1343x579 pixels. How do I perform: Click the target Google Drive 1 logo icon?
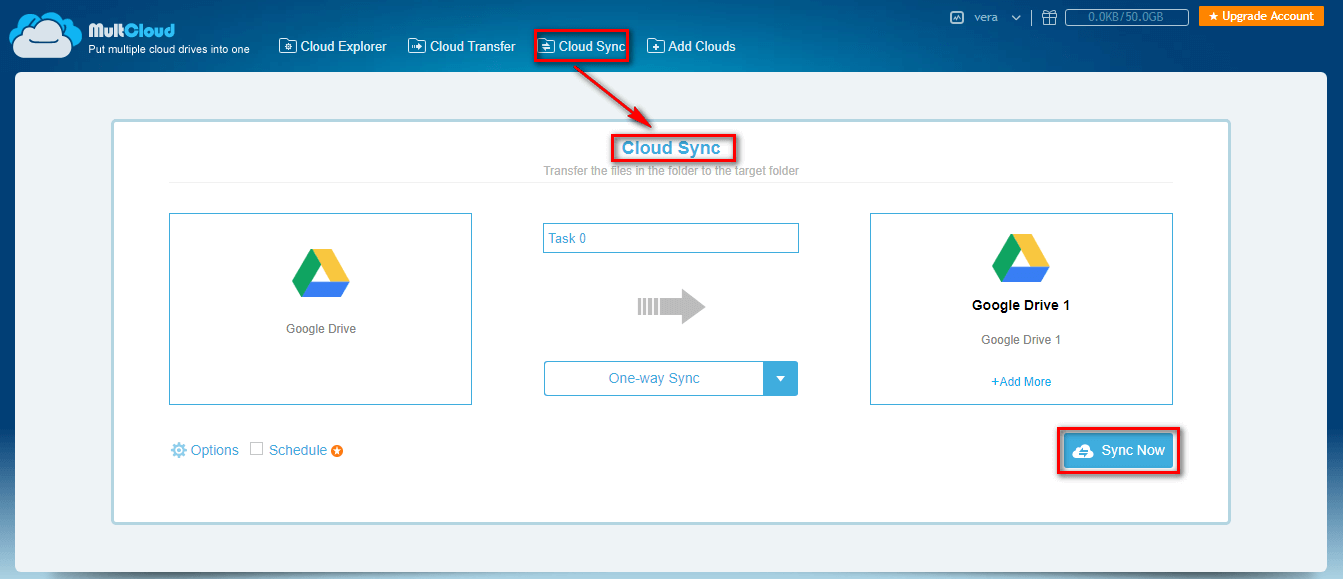click(1020, 258)
